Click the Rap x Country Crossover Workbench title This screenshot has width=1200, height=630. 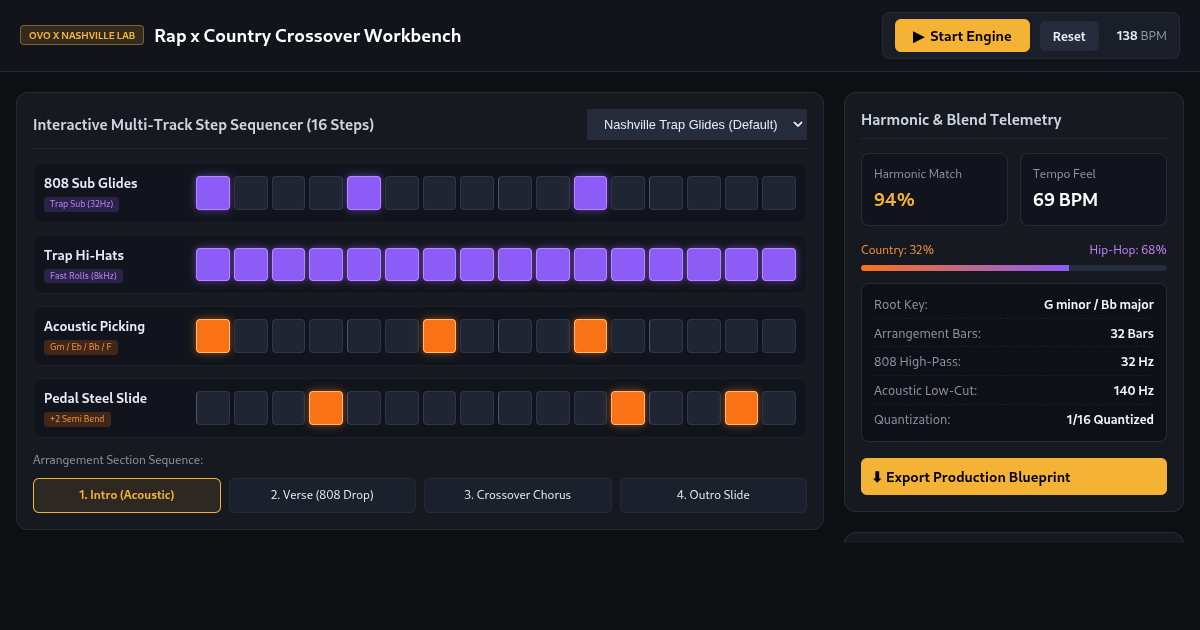[x=308, y=36]
